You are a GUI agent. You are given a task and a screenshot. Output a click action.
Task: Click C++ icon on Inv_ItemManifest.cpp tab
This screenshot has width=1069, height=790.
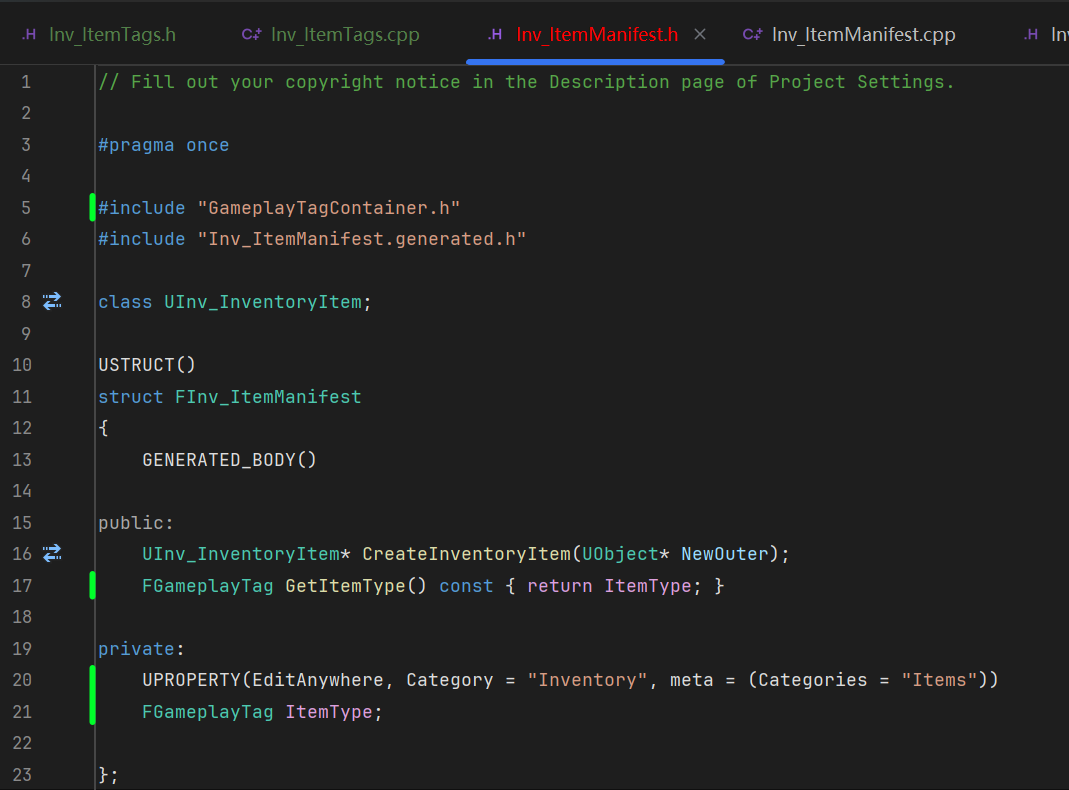point(752,35)
